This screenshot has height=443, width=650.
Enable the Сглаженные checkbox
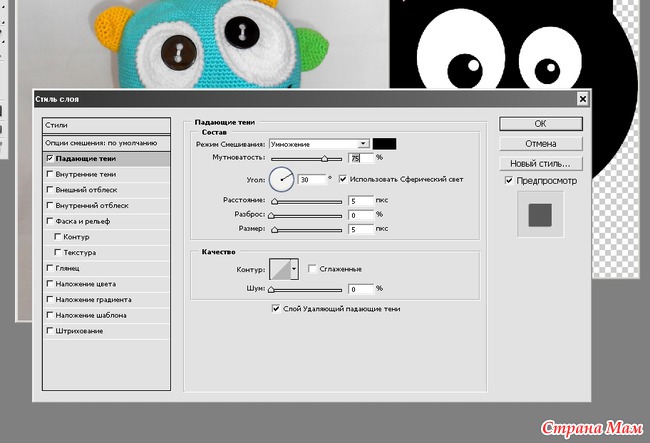pyautogui.click(x=313, y=269)
